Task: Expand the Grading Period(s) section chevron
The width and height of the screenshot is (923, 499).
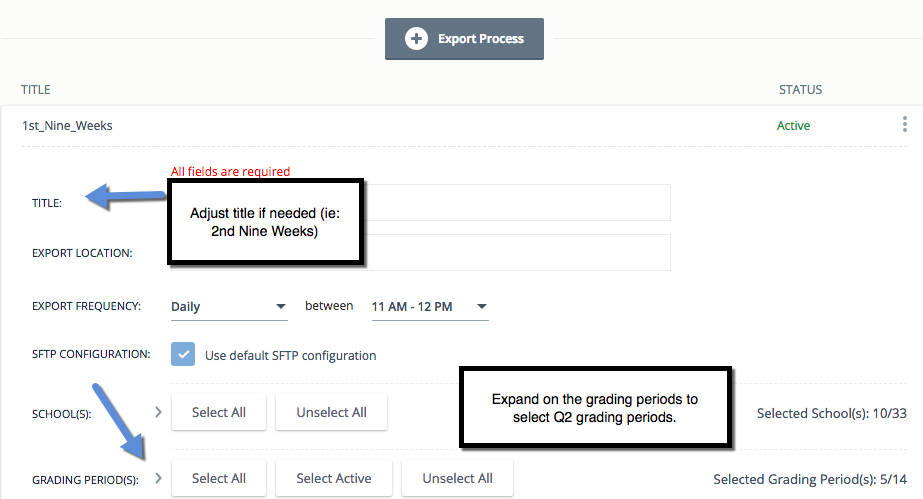Action: [158, 479]
